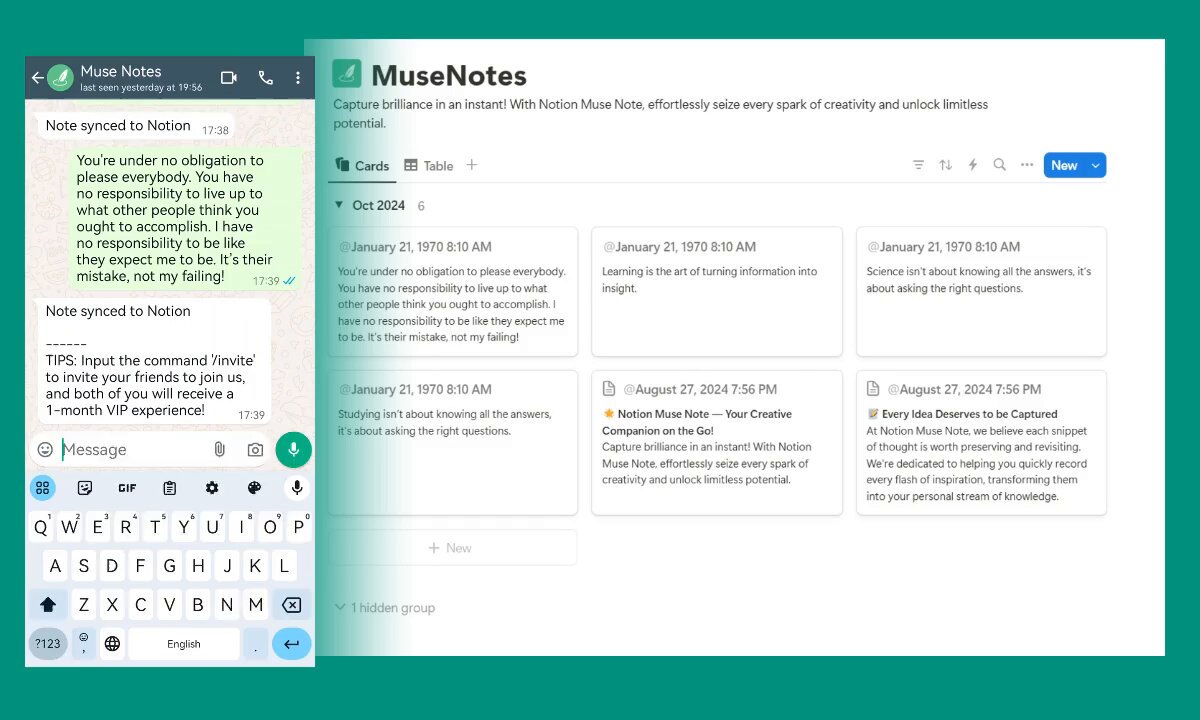This screenshot has height=720, width=1200.
Task: Open keyboard settings gear
Action: coord(212,488)
